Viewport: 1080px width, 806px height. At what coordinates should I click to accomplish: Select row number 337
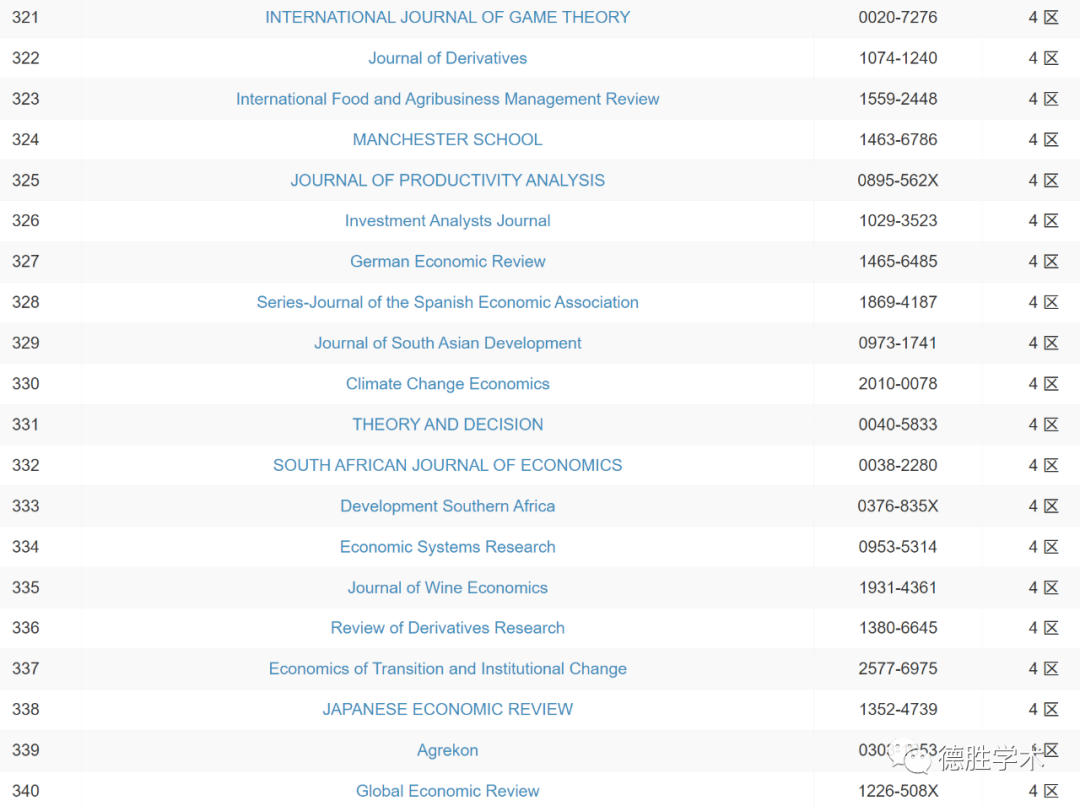(25, 668)
